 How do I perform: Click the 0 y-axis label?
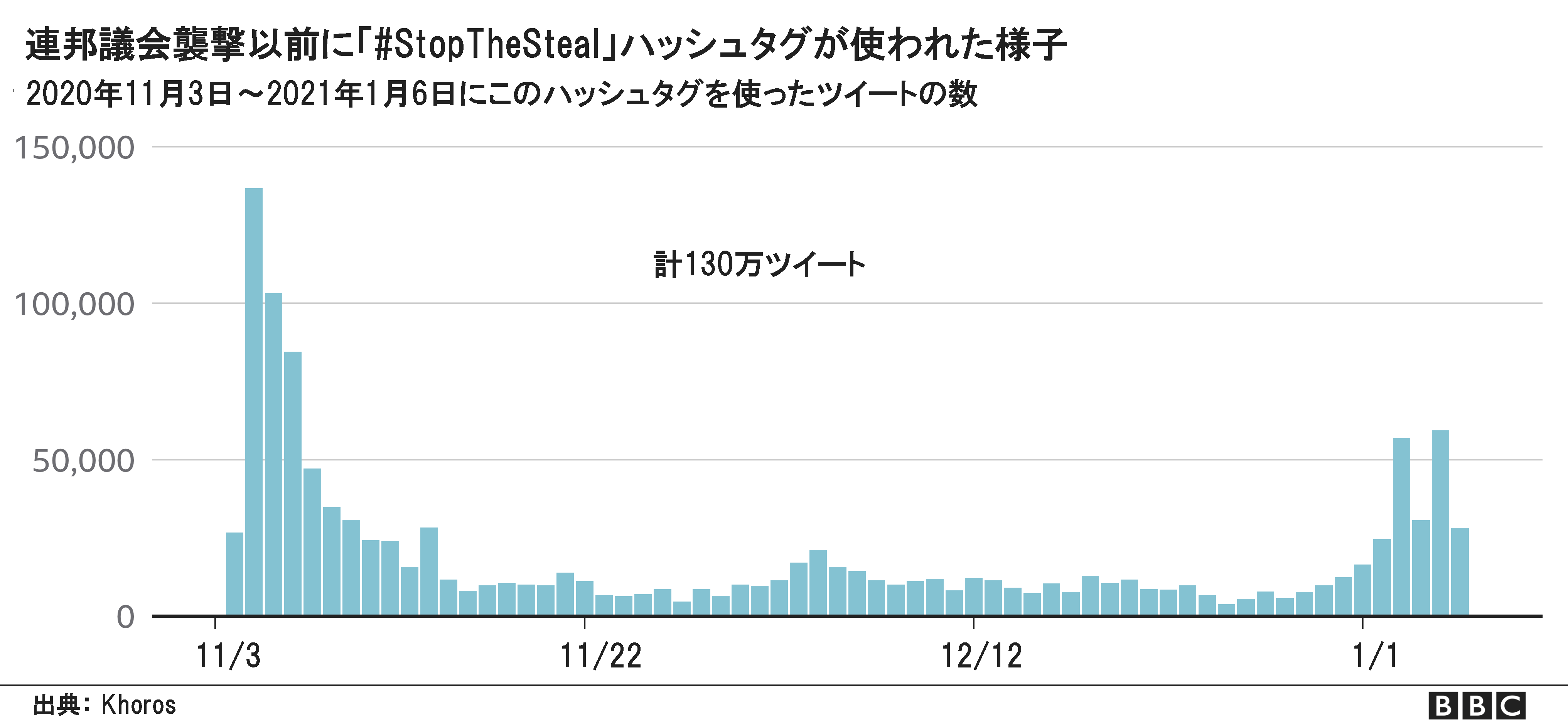[125, 617]
